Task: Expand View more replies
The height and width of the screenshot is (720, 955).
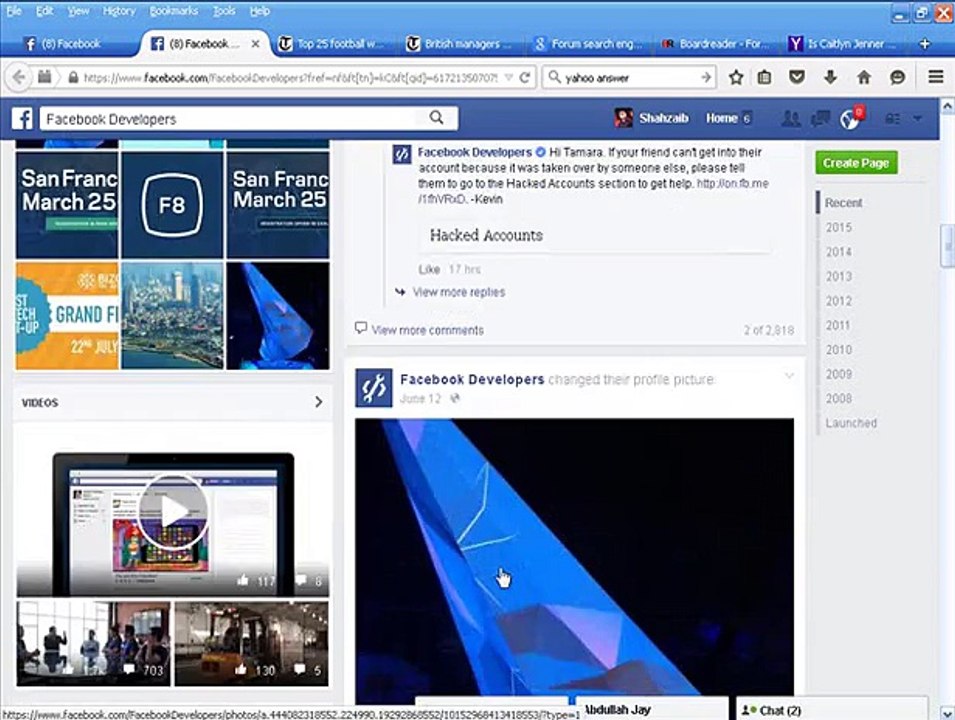Action: click(x=459, y=292)
